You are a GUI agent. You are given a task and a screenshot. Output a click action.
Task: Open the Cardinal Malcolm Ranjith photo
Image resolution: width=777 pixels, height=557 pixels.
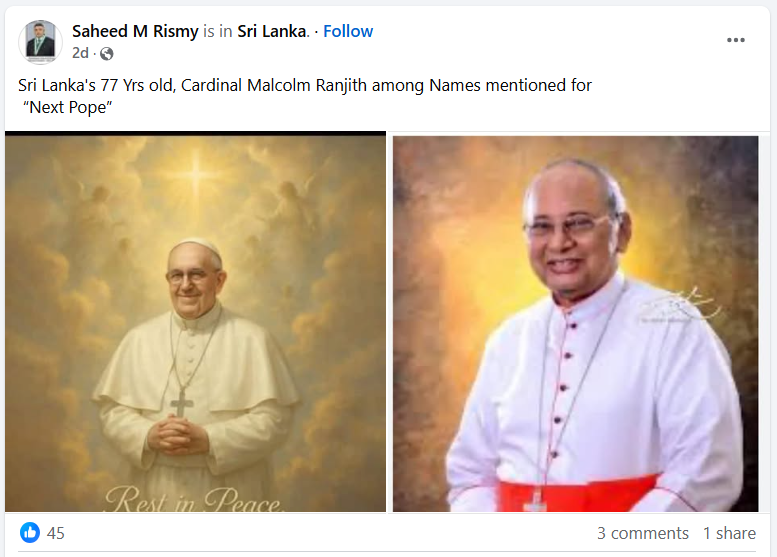(x=575, y=324)
